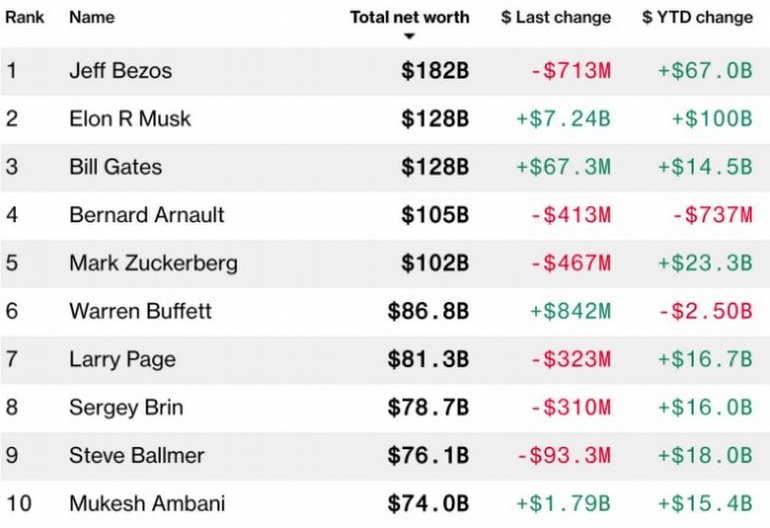Select the Bill Gates name
The image size is (770, 528).
(115, 167)
